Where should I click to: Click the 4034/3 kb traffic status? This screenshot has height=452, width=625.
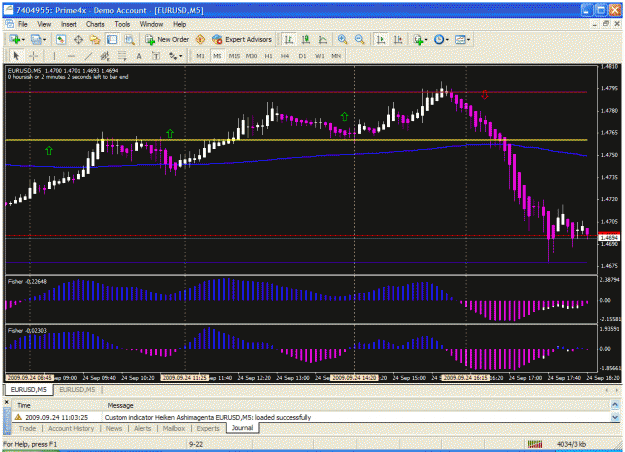[x=571, y=444]
